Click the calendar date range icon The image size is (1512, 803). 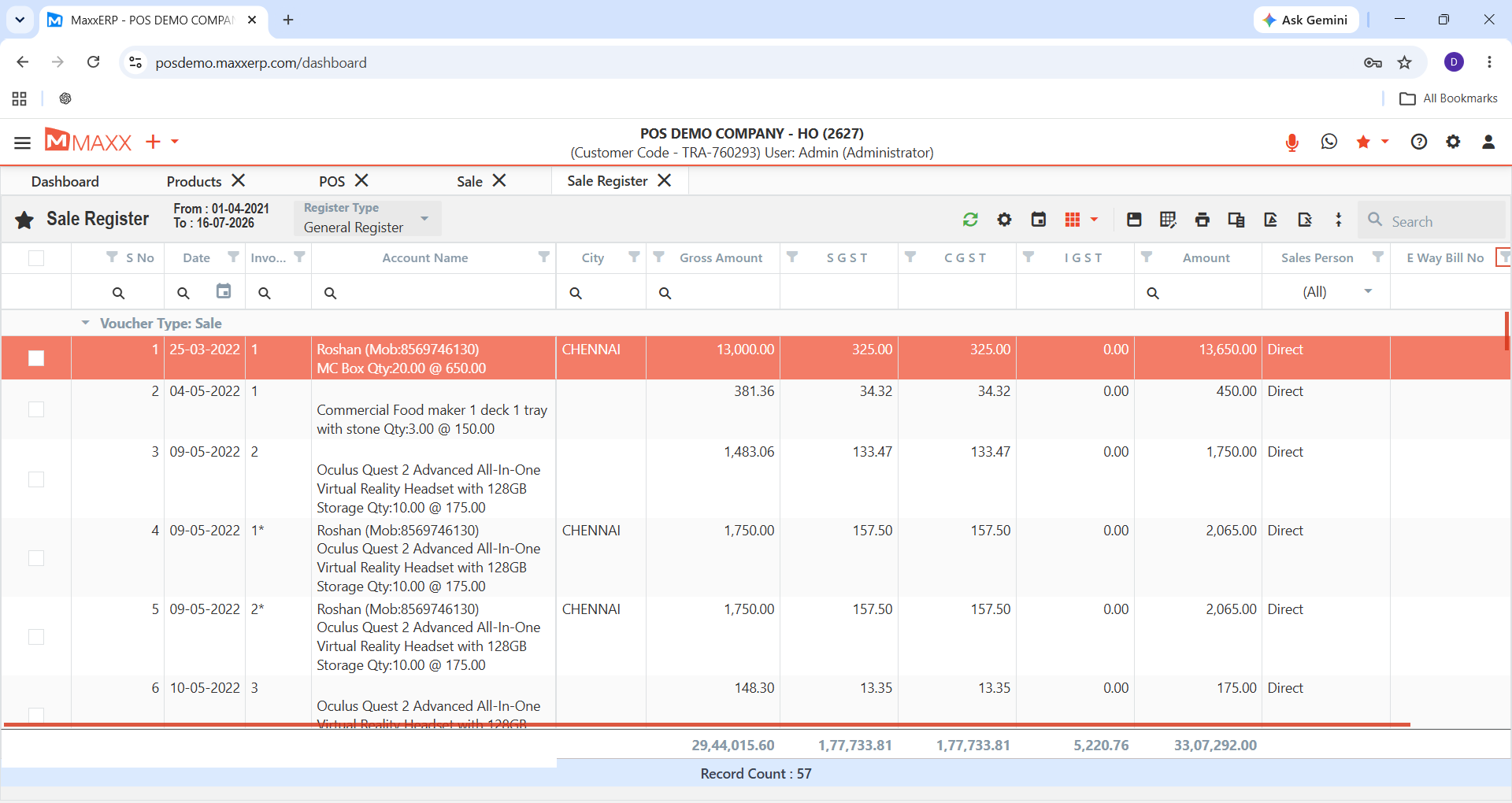[x=1039, y=220]
